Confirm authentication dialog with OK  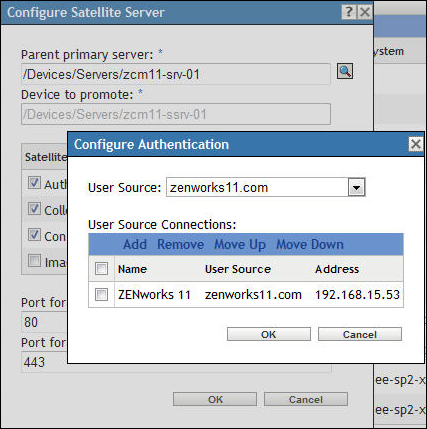pyautogui.click(x=269, y=334)
